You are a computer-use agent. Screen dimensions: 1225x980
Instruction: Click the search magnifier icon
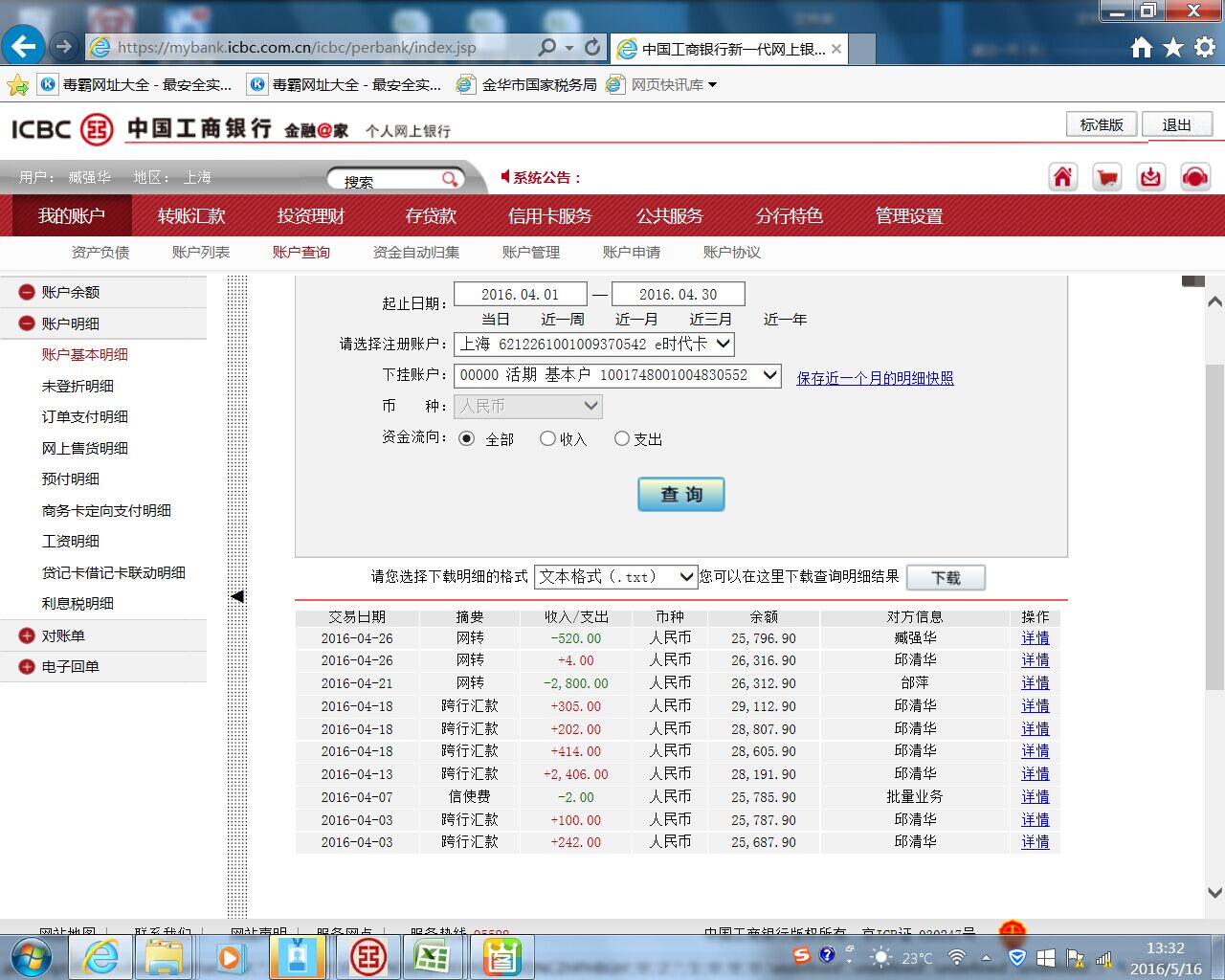(450, 179)
